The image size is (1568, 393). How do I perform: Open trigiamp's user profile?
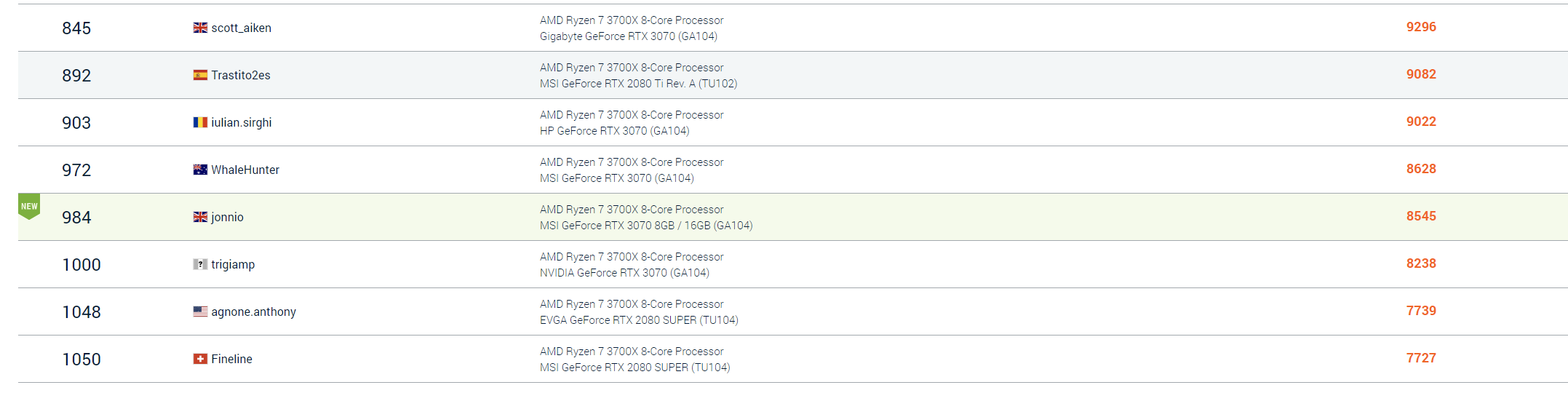(x=233, y=264)
